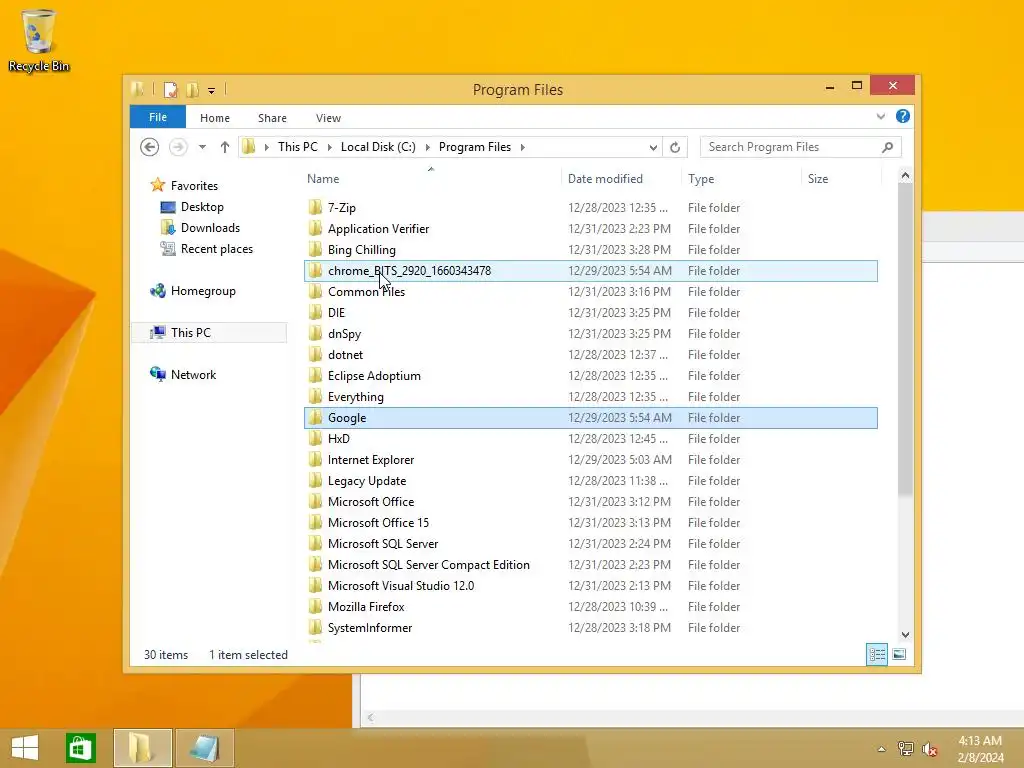Select the chrome_BITS_2920_1660343478 folder
The width and height of the screenshot is (1024, 768).
[x=591, y=271]
